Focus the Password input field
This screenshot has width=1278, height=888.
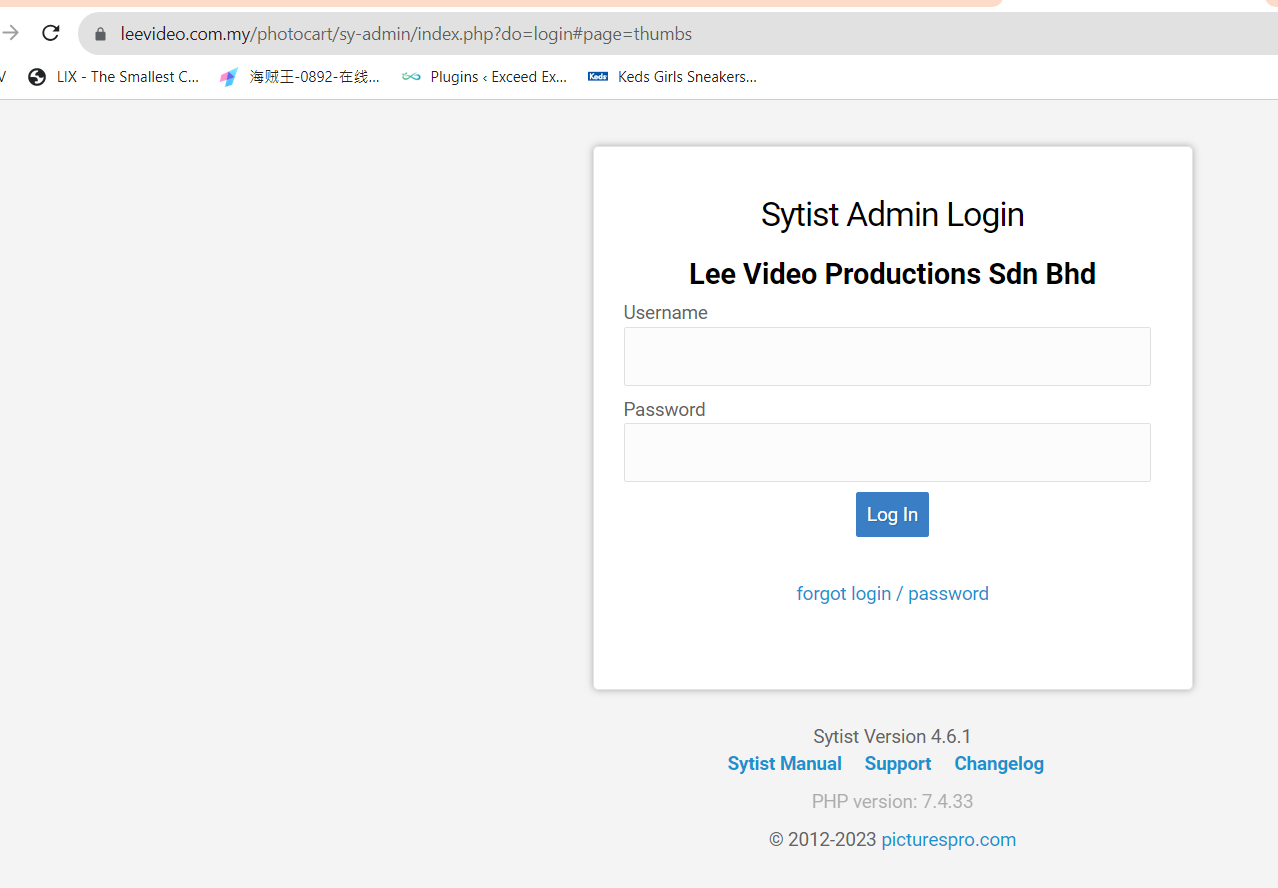887,452
